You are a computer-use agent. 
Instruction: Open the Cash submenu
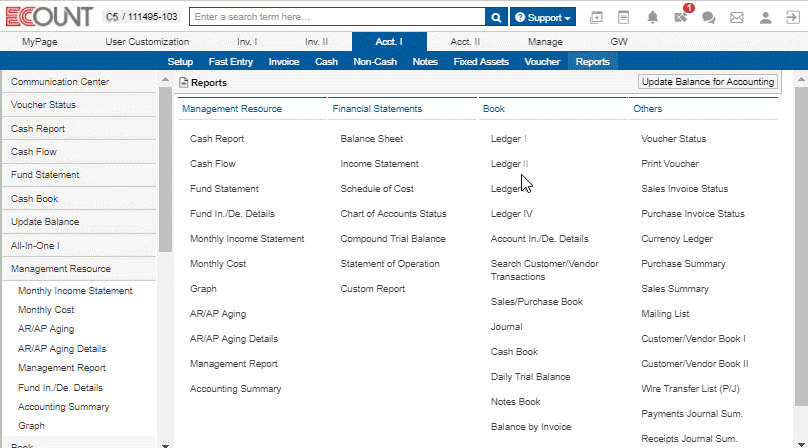click(x=326, y=62)
